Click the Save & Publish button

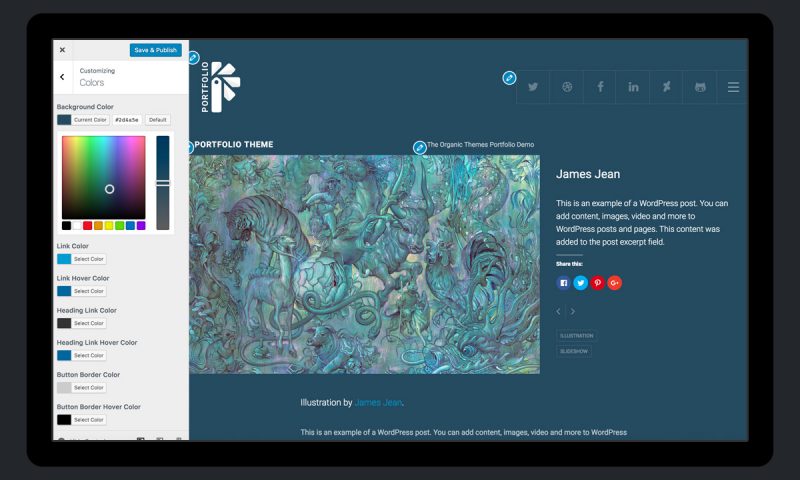click(156, 50)
